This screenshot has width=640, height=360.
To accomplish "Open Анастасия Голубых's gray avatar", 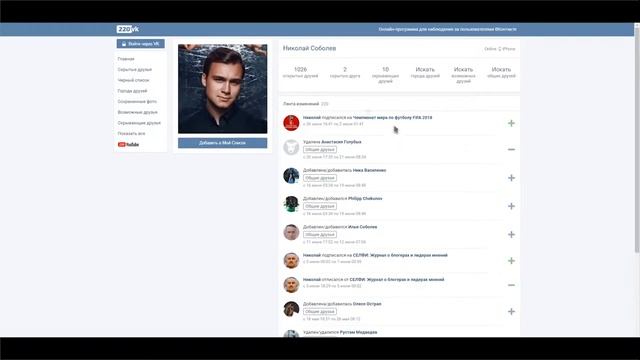I will (291, 147).
